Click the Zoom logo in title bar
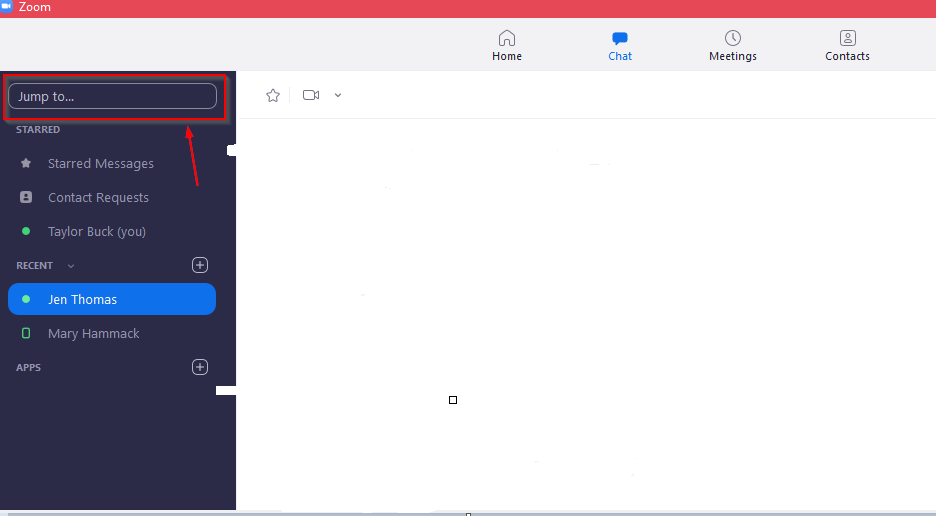This screenshot has width=936, height=516. pyautogui.click(x=7, y=7)
